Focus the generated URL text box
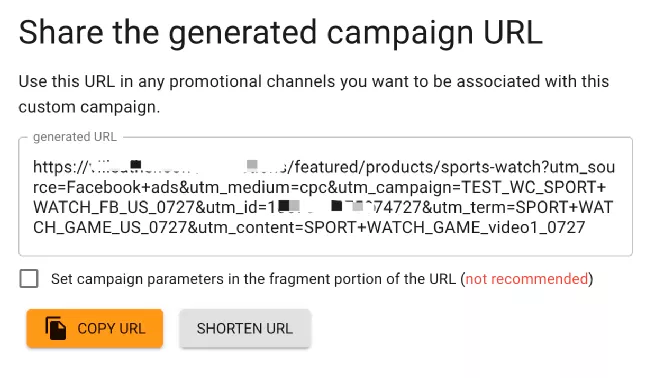Viewport: 647px width, 378px height. point(325,196)
